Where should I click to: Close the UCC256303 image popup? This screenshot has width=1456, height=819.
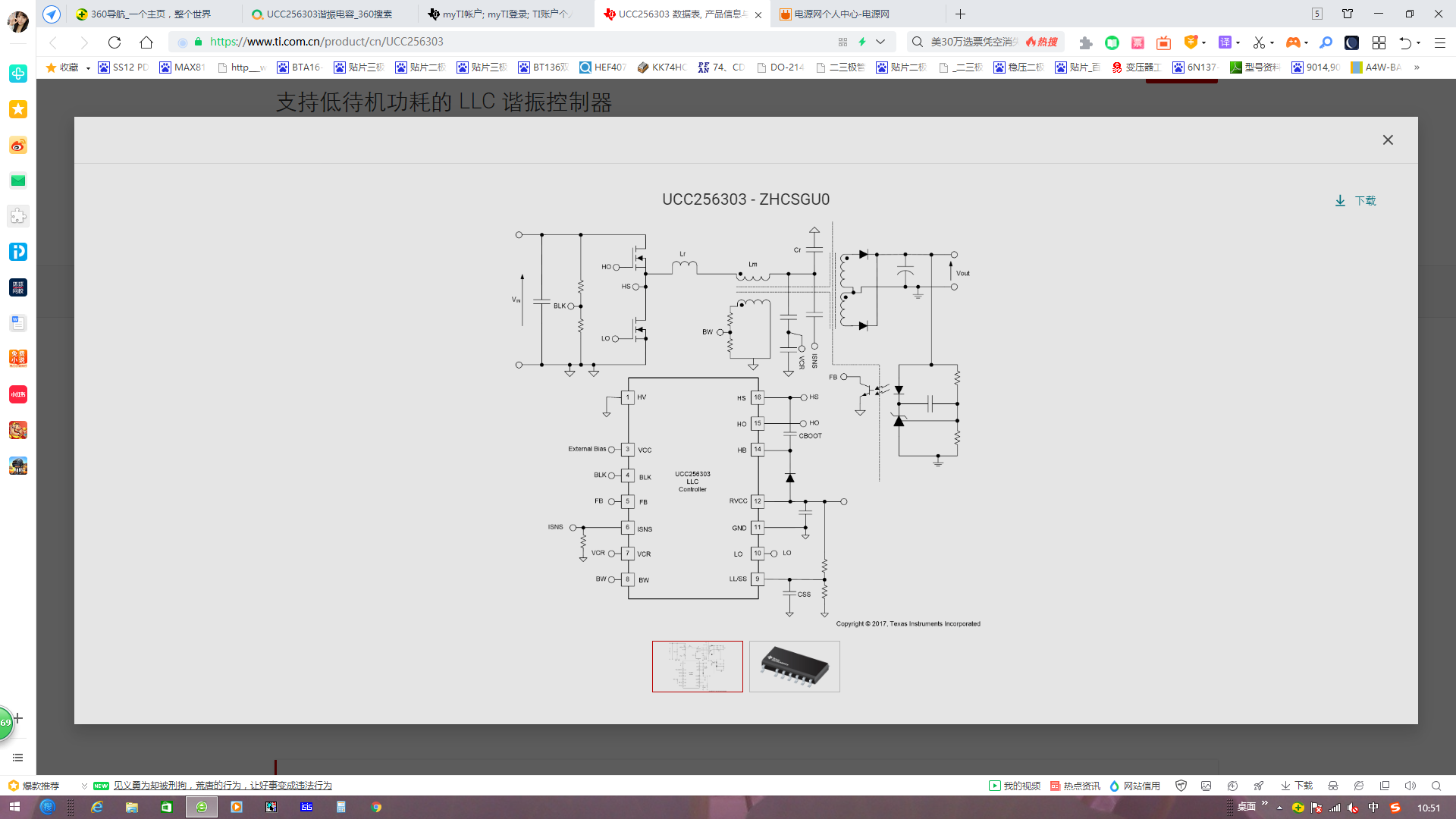click(1388, 140)
